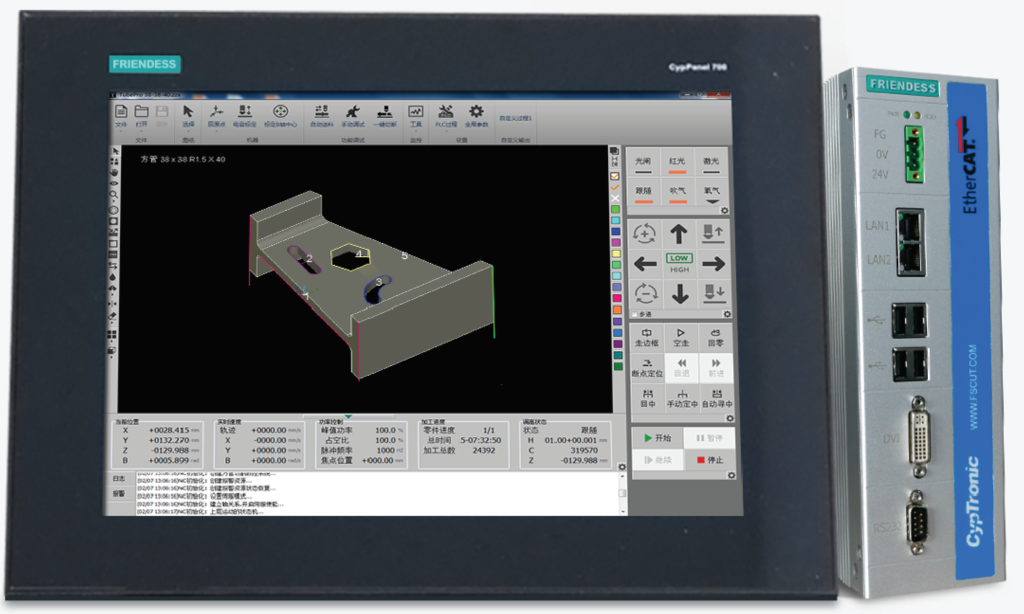The image size is (1024, 614).
Task: Enable the 步进 step checkbox
Action: [x=636, y=315]
